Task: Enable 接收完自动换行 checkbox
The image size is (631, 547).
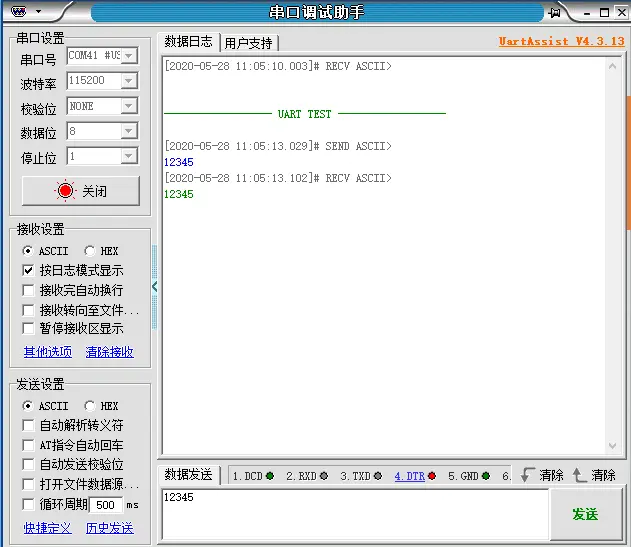Action: pyautogui.click(x=28, y=290)
